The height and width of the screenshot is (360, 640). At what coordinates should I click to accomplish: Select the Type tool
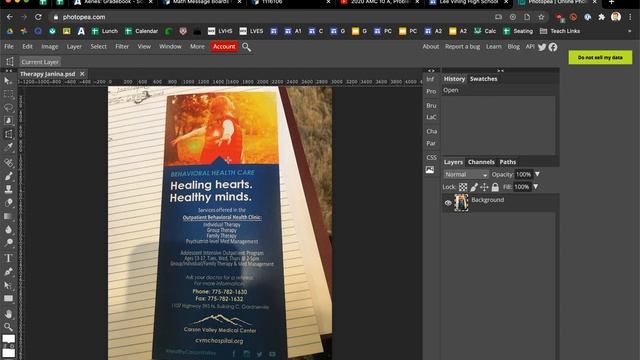point(8,258)
